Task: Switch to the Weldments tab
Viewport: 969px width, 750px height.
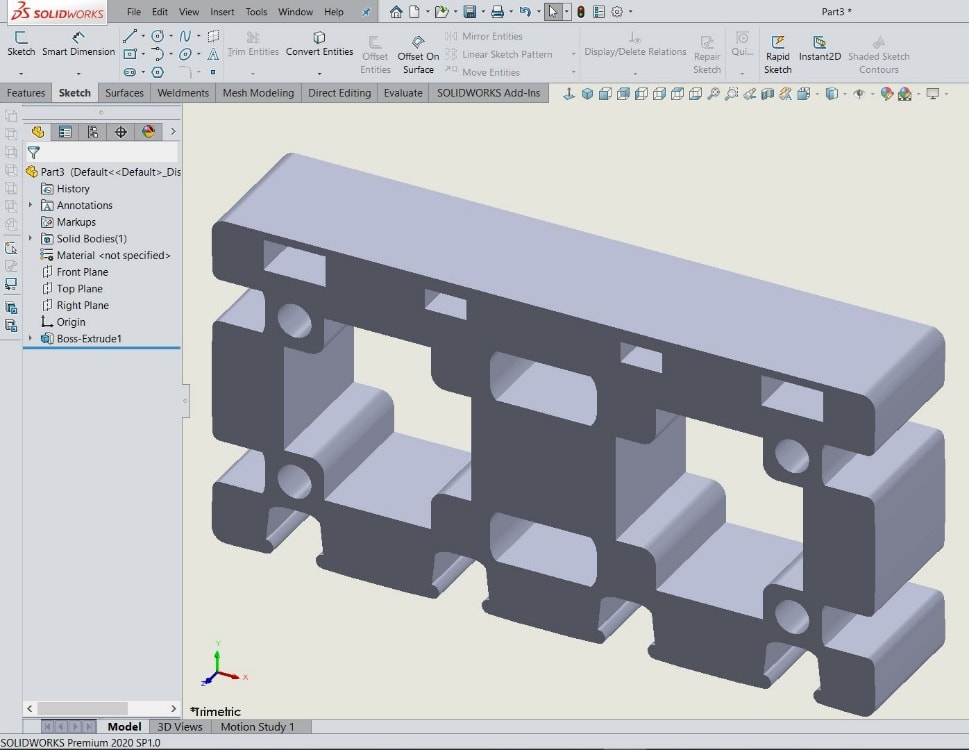Action: (x=183, y=93)
